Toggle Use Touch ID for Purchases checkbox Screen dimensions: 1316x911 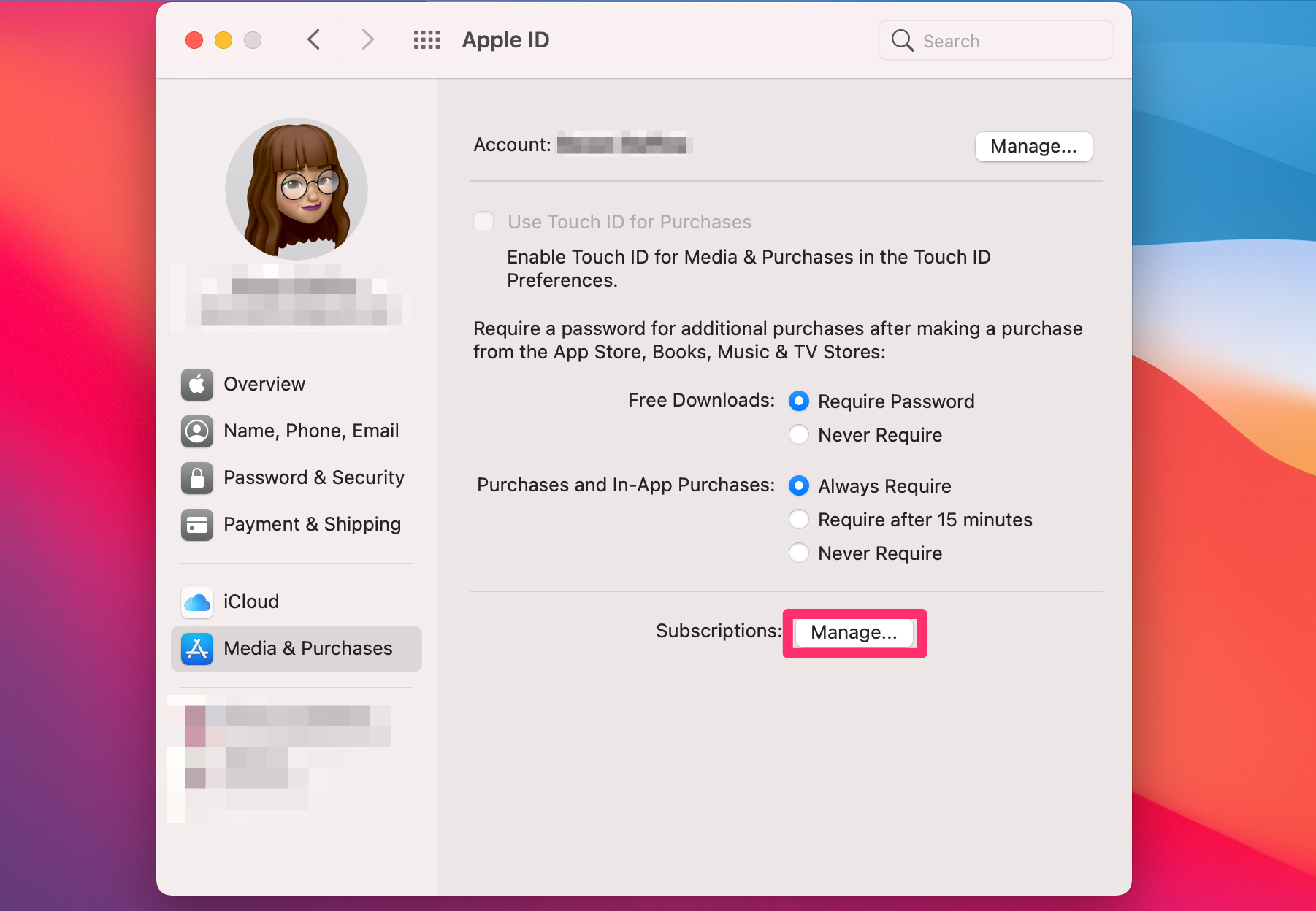pyautogui.click(x=483, y=221)
